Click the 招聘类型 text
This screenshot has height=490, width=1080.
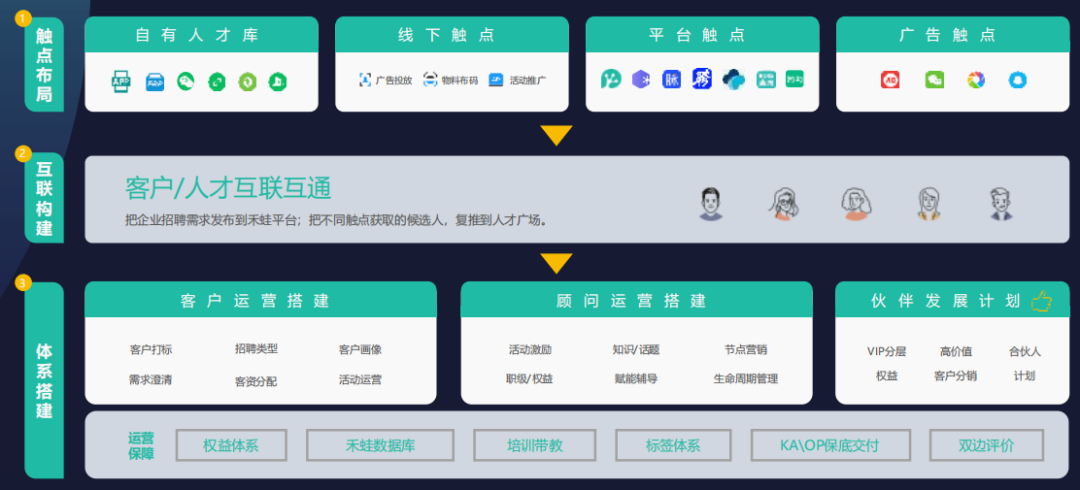(x=256, y=349)
